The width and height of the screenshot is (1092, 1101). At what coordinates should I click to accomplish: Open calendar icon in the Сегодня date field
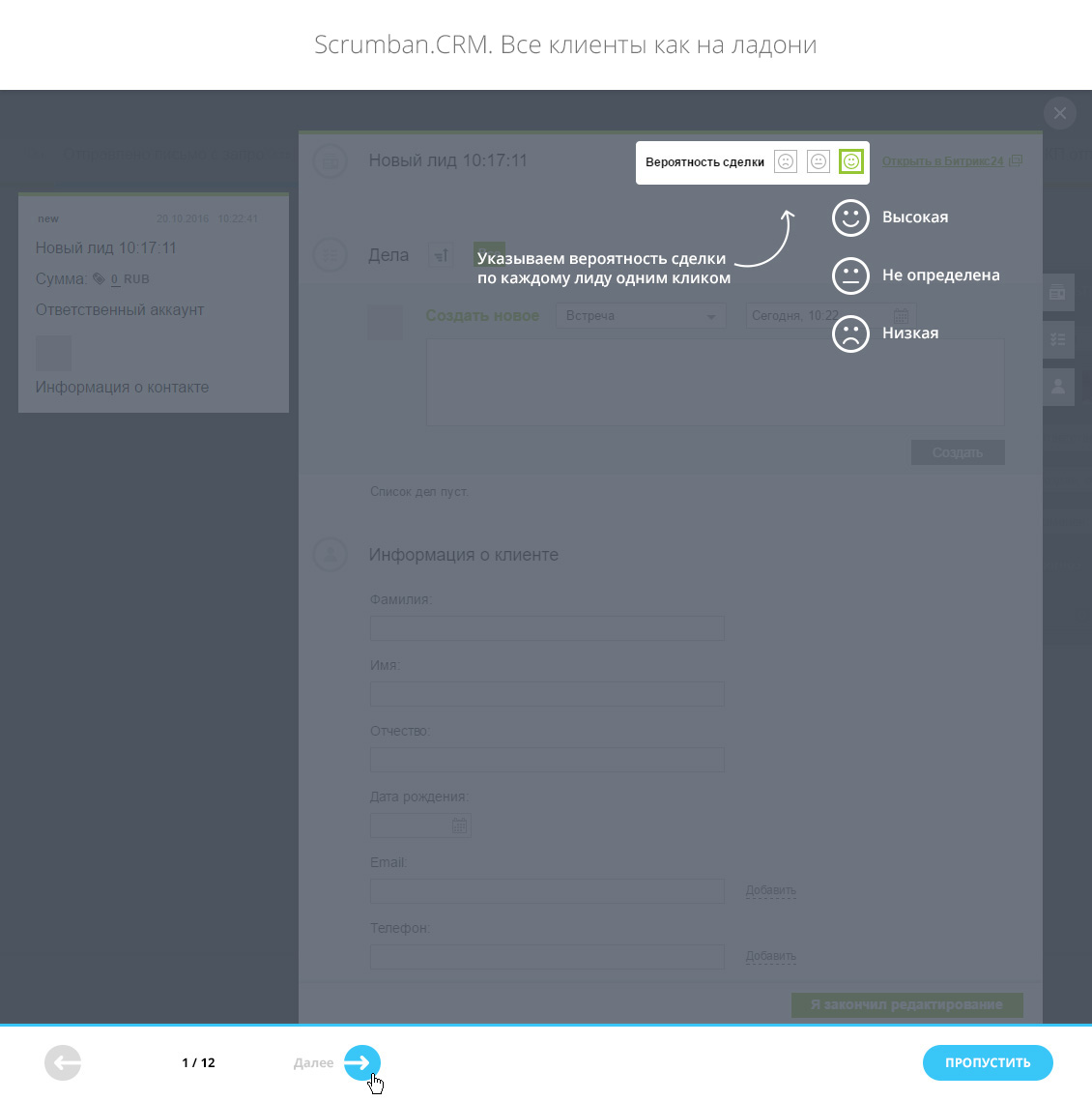point(901,316)
